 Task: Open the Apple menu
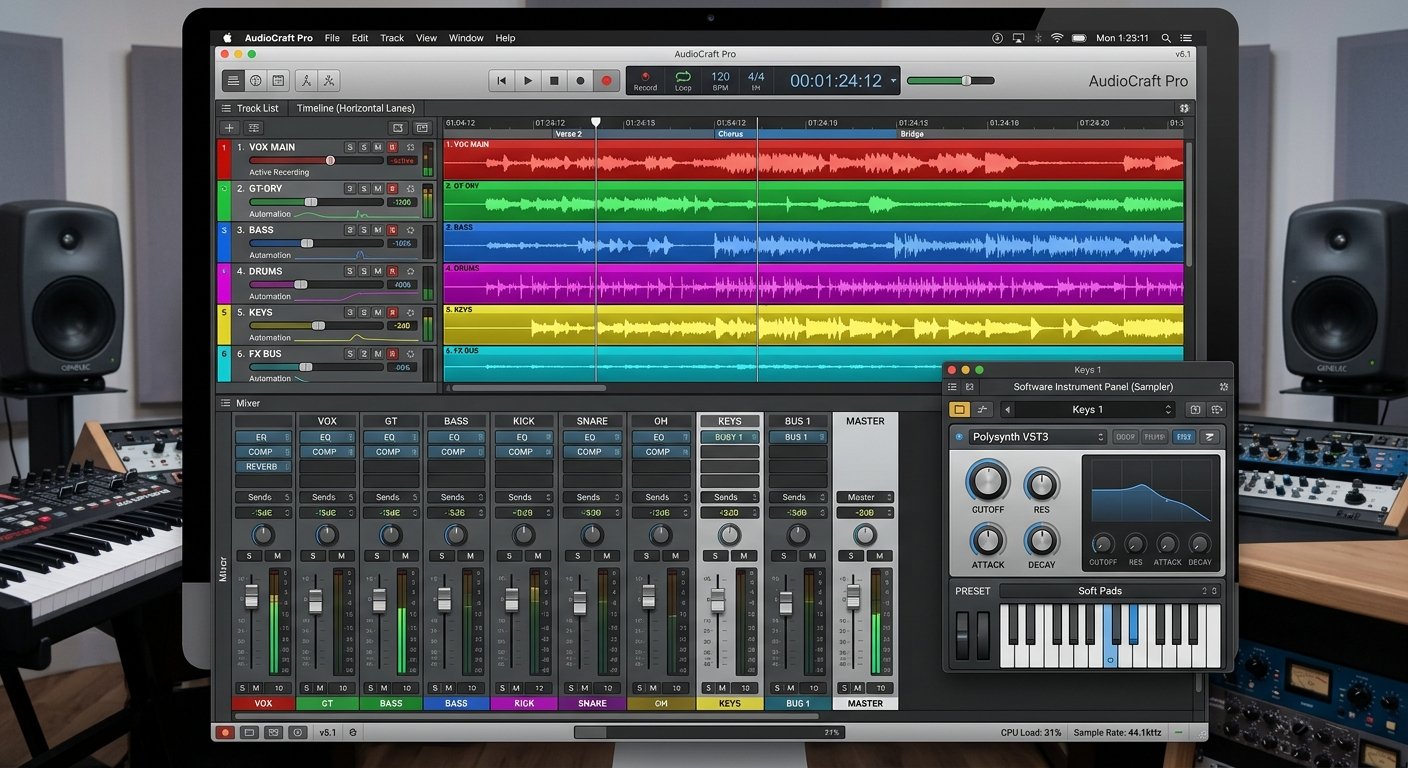(x=227, y=38)
